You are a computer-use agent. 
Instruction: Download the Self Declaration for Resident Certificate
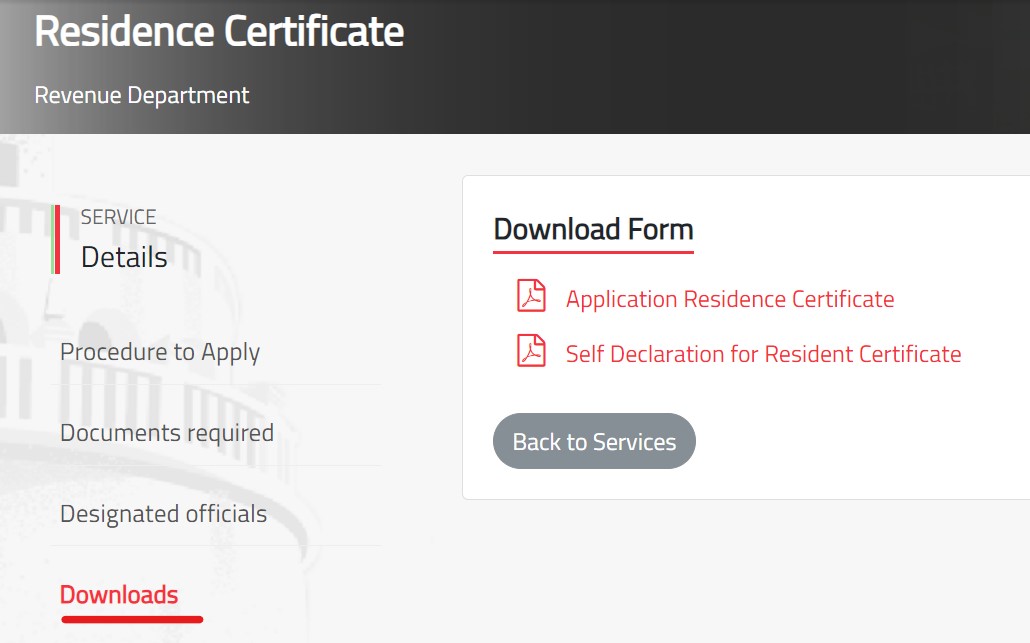762,353
